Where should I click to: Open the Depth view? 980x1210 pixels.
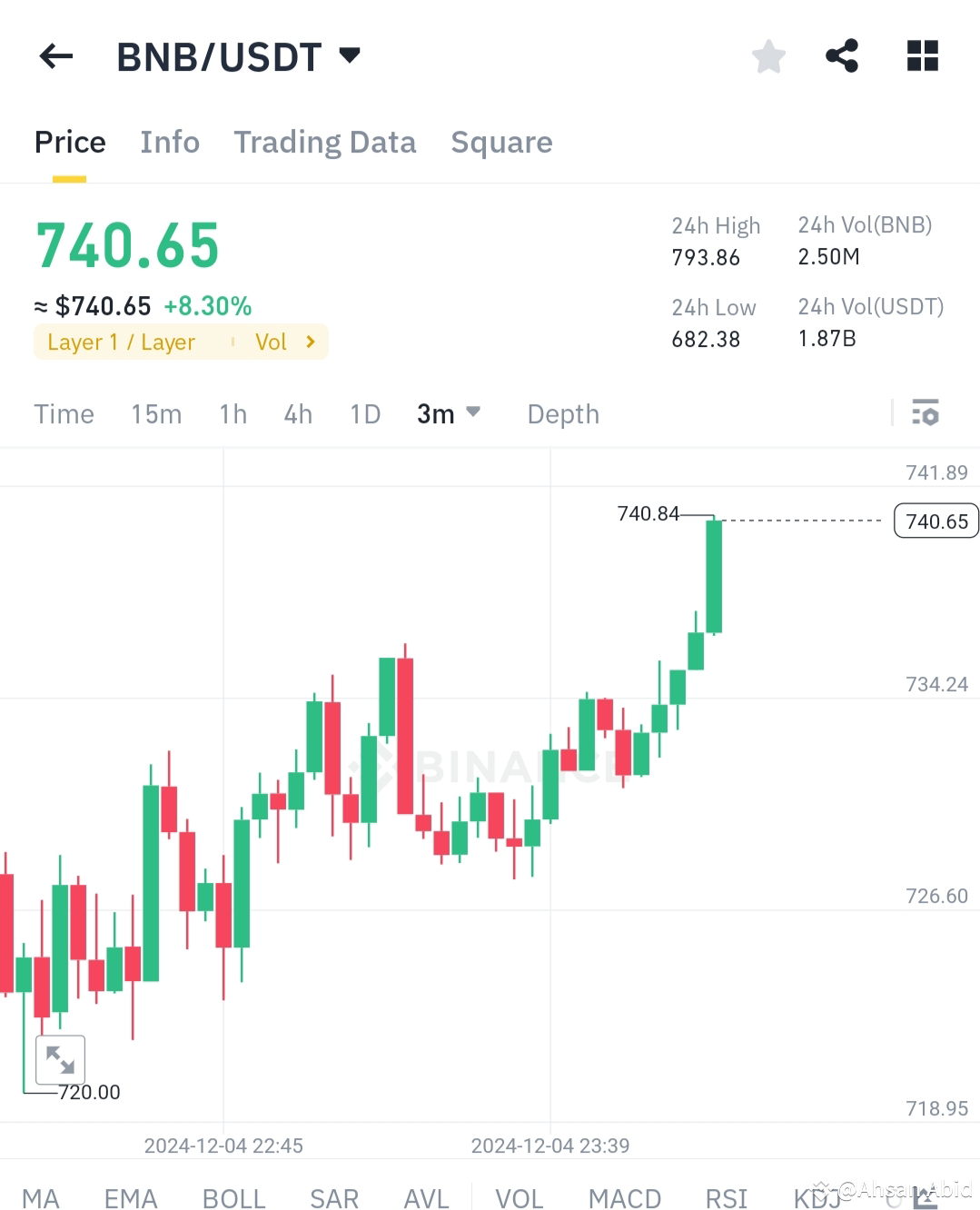click(563, 413)
